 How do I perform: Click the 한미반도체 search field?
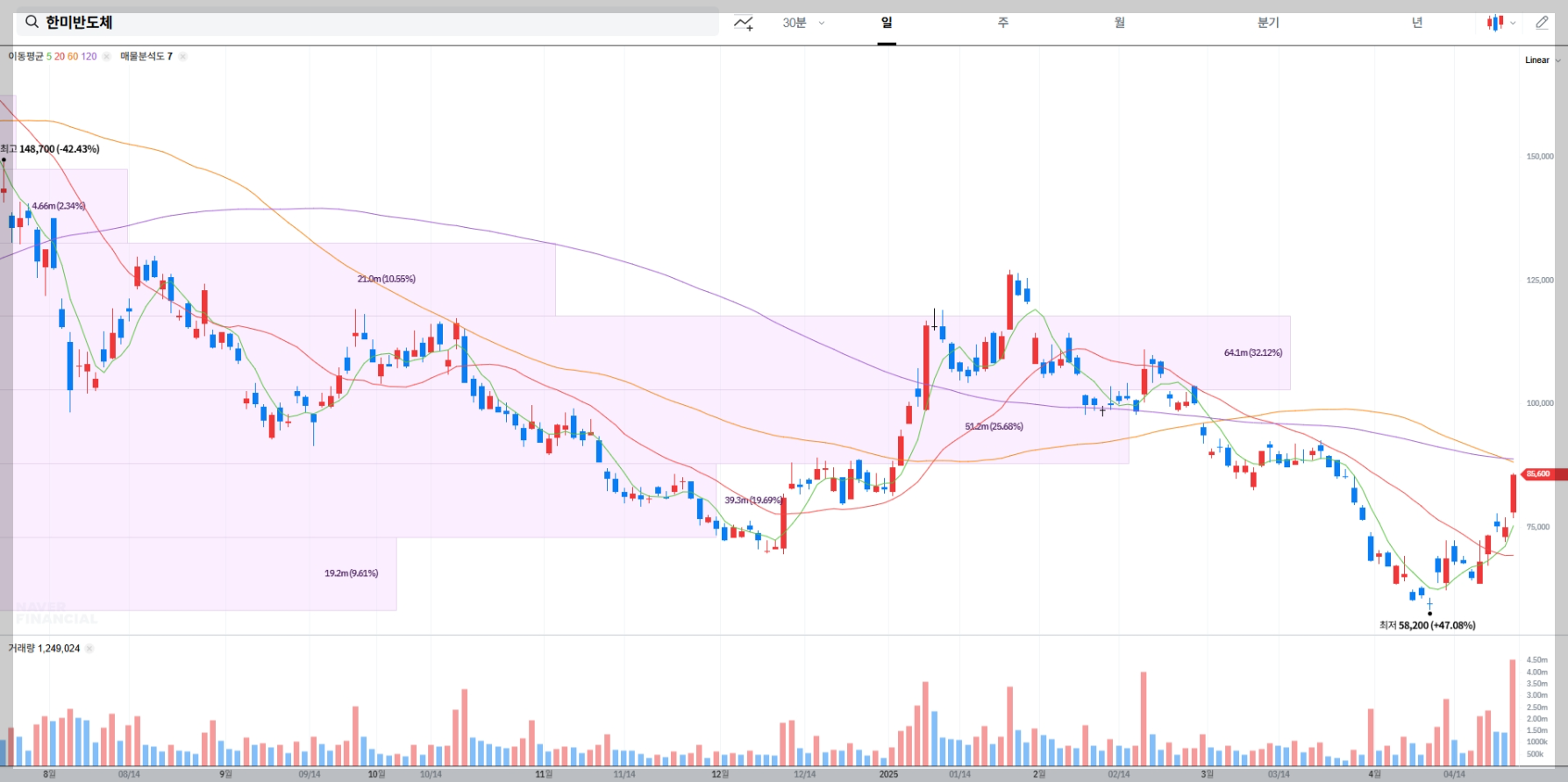tap(367, 22)
